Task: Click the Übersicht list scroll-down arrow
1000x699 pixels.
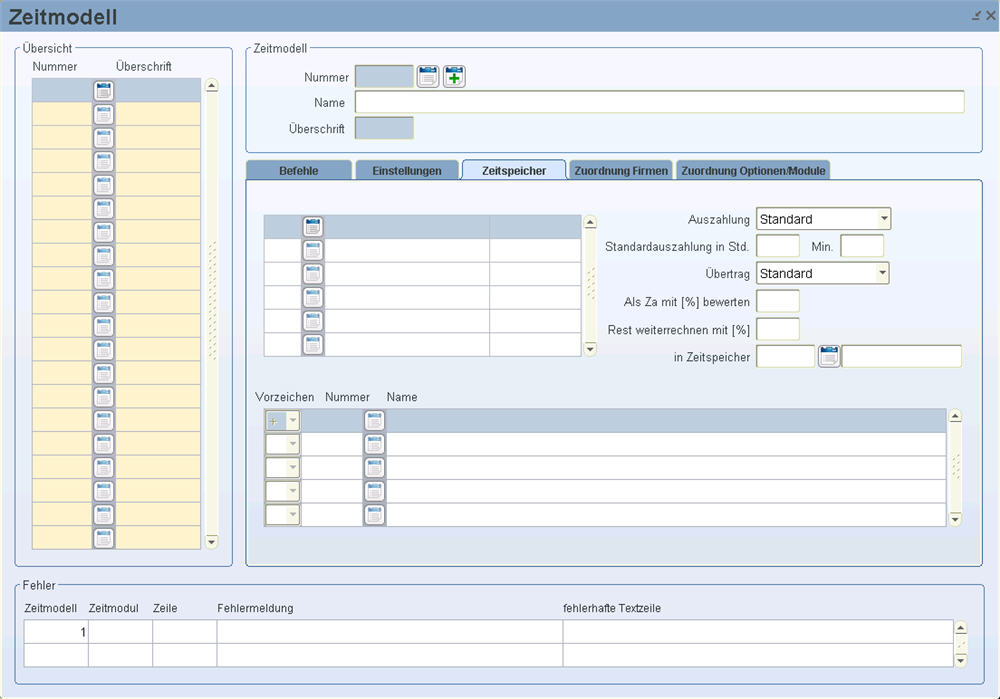Action: [x=212, y=542]
